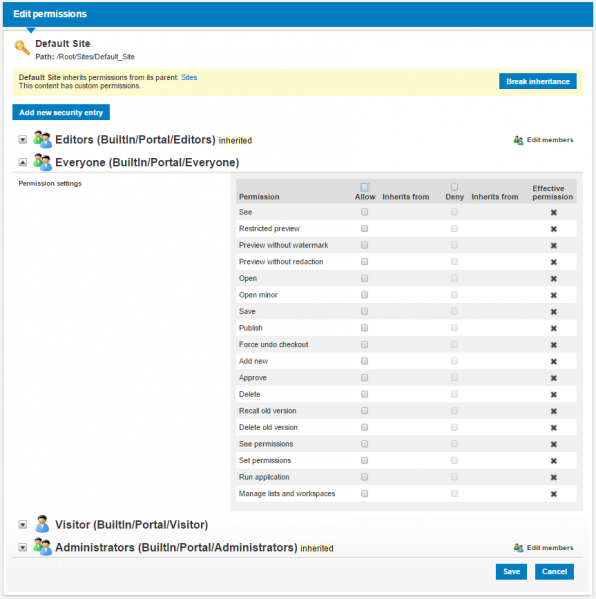Click Edit members link for Administrators
The image size is (596, 599).
550,547
